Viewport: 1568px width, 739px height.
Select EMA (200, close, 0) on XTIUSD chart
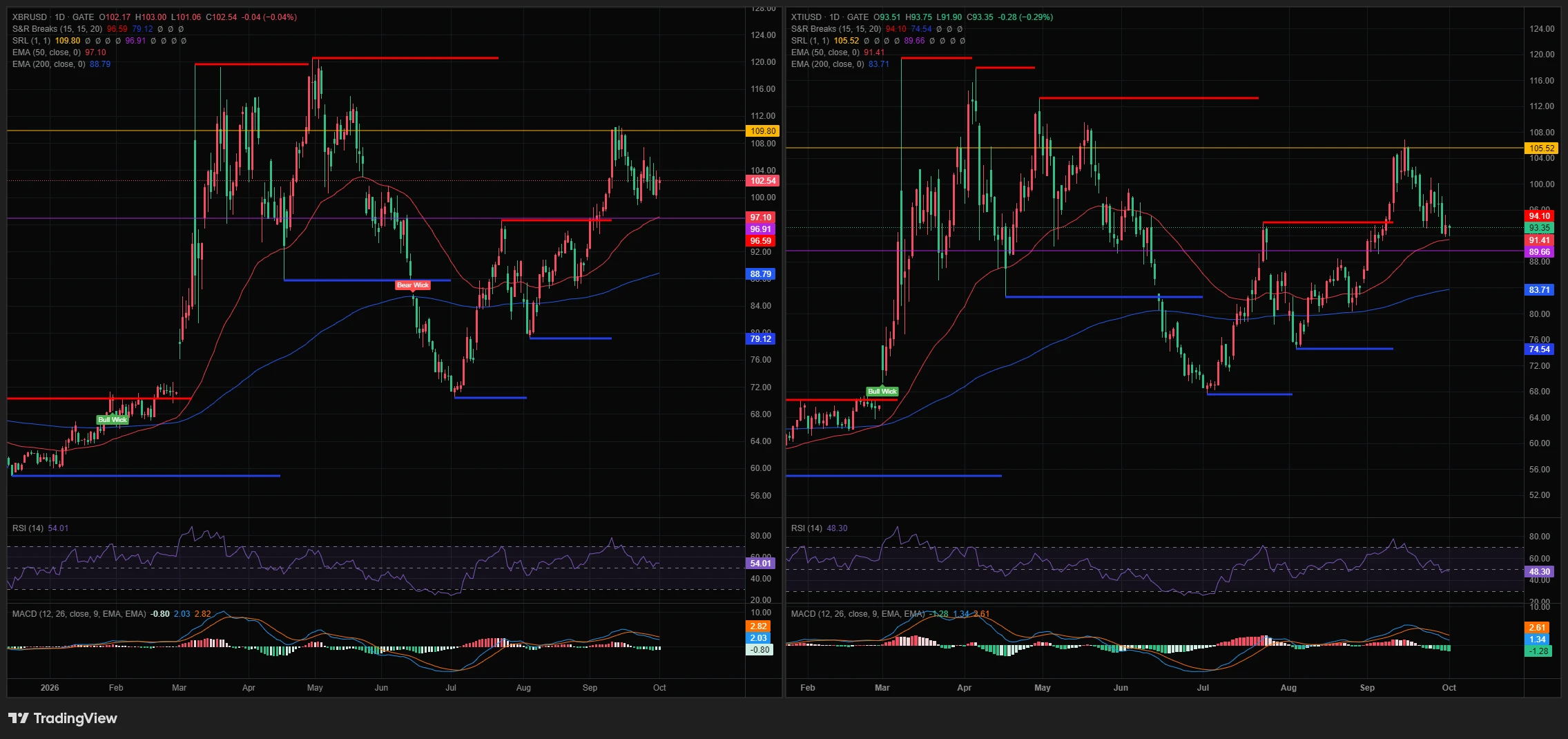pyautogui.click(x=828, y=64)
